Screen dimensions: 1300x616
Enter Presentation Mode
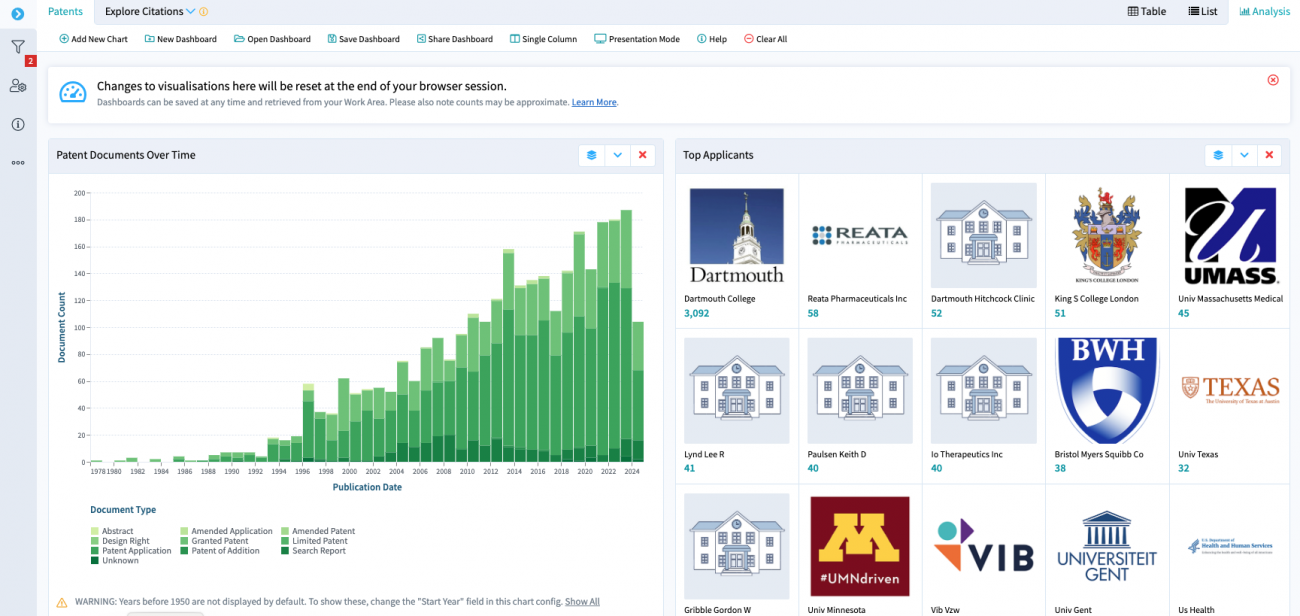[636, 39]
